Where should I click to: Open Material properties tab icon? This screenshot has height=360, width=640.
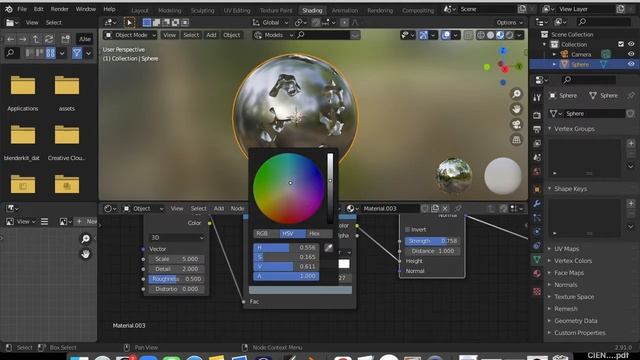pos(537,273)
